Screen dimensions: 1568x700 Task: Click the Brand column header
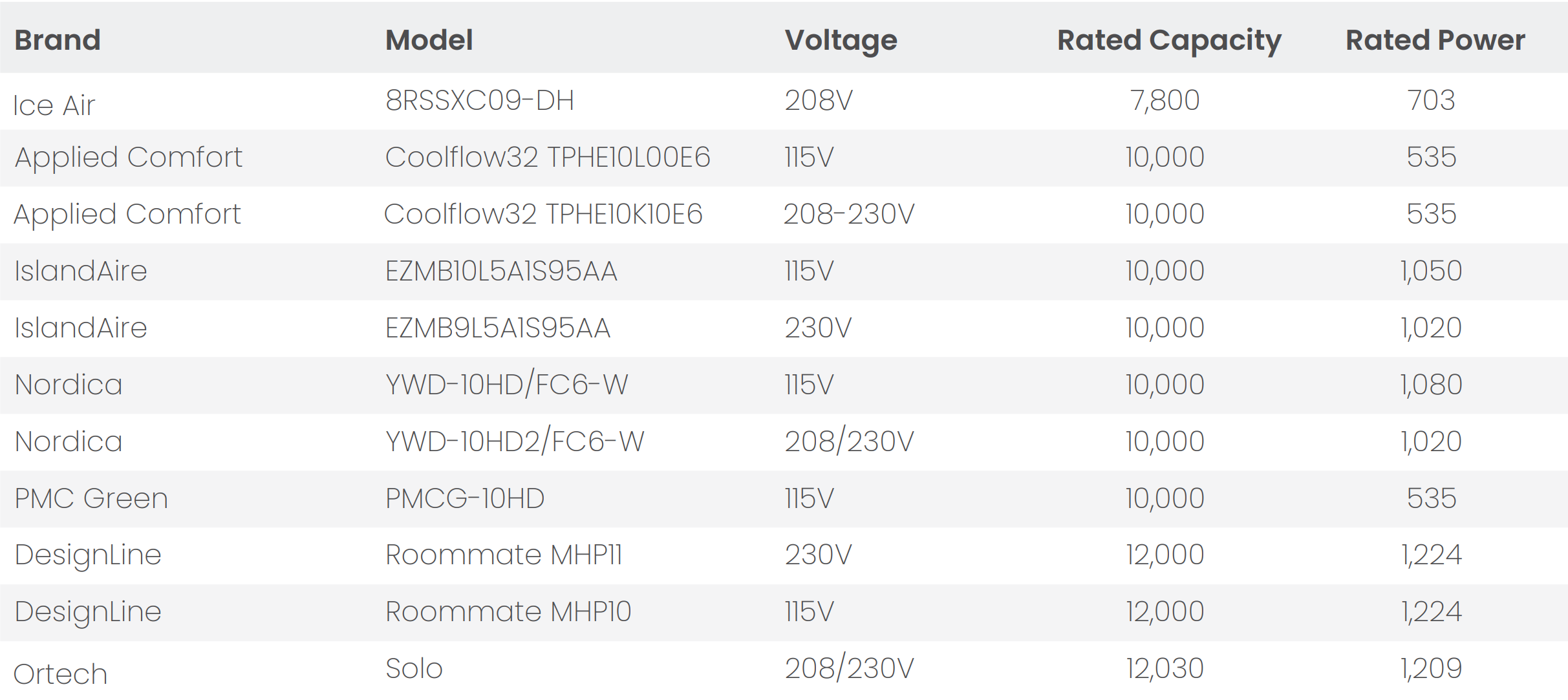click(58, 40)
